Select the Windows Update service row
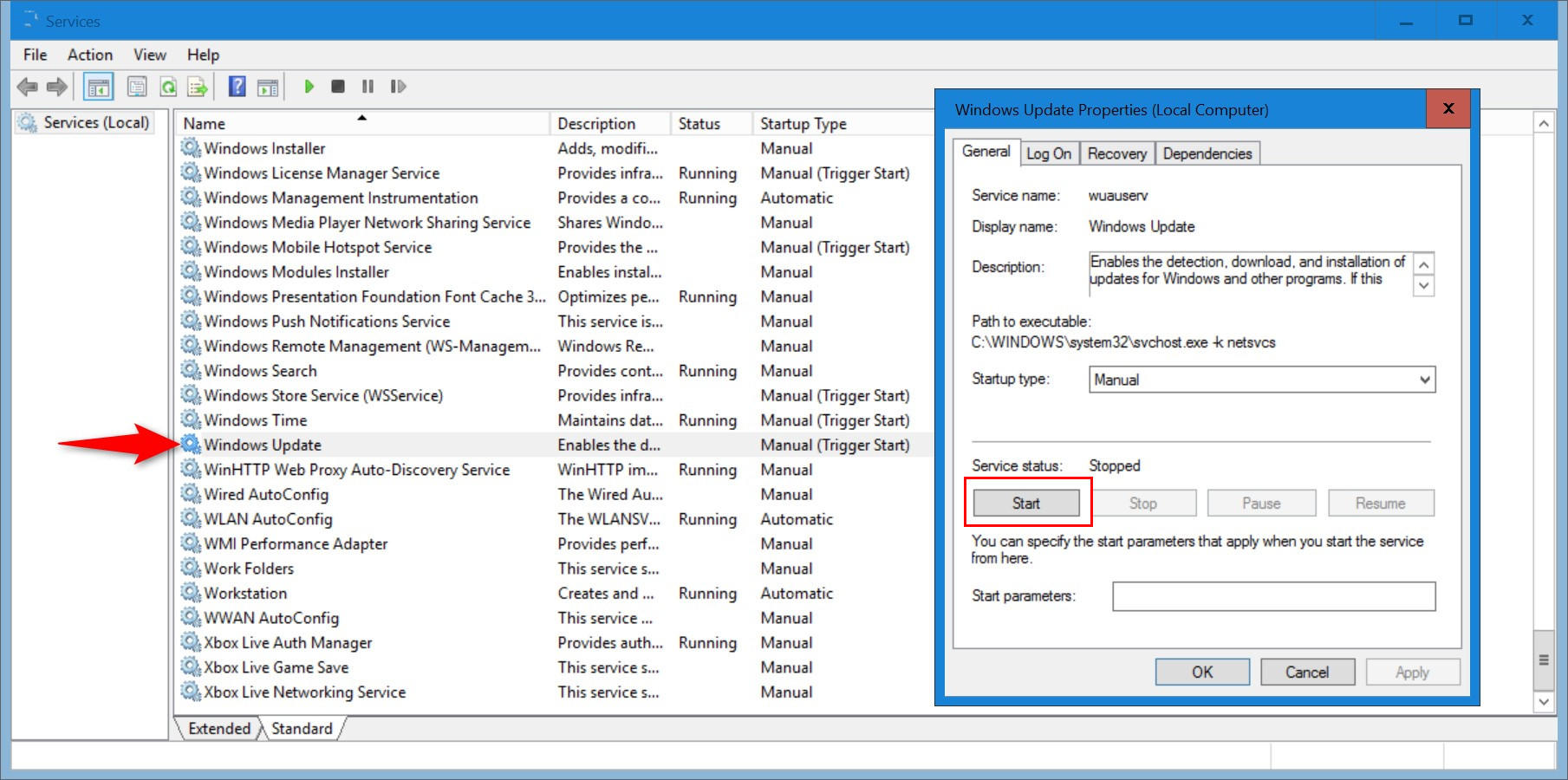 [555, 445]
